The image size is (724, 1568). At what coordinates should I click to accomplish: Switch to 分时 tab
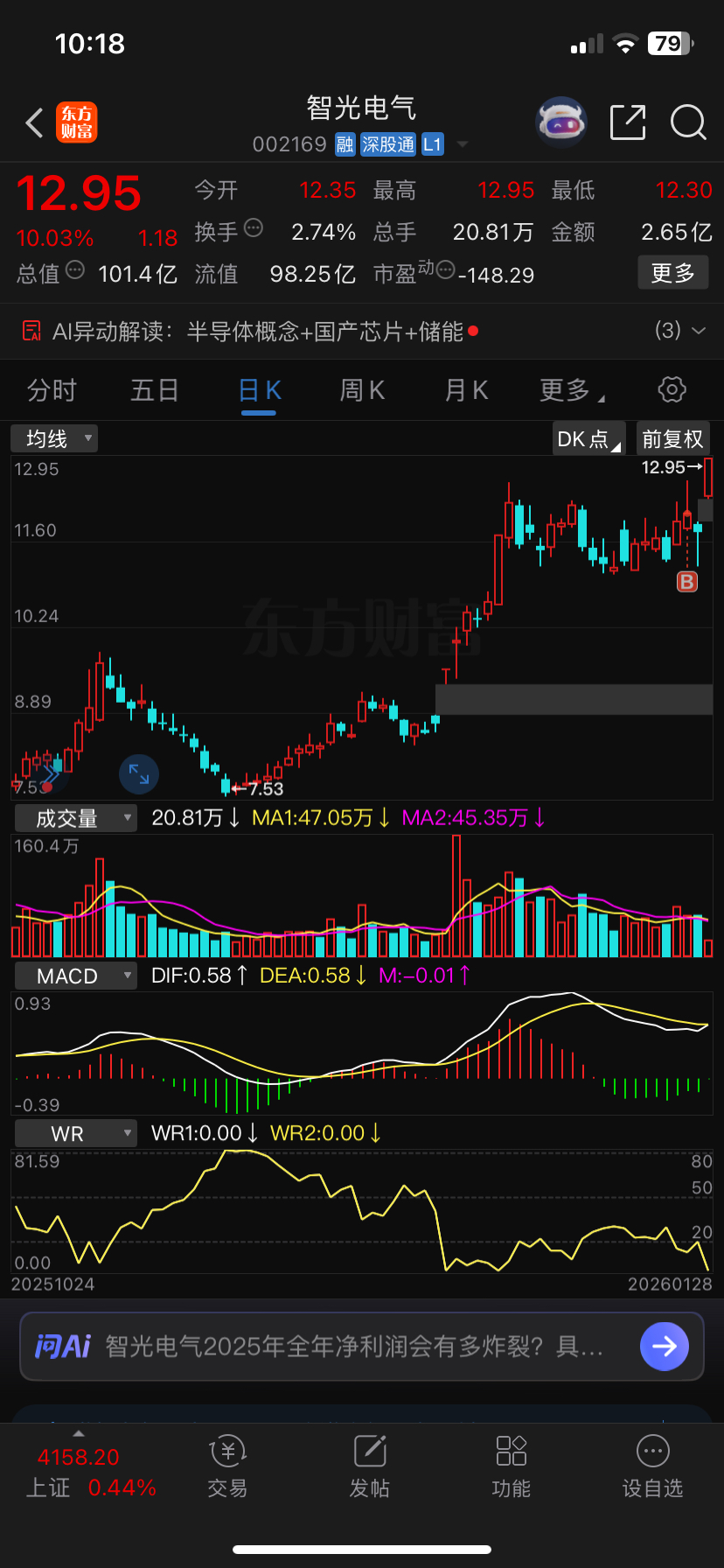click(x=52, y=390)
